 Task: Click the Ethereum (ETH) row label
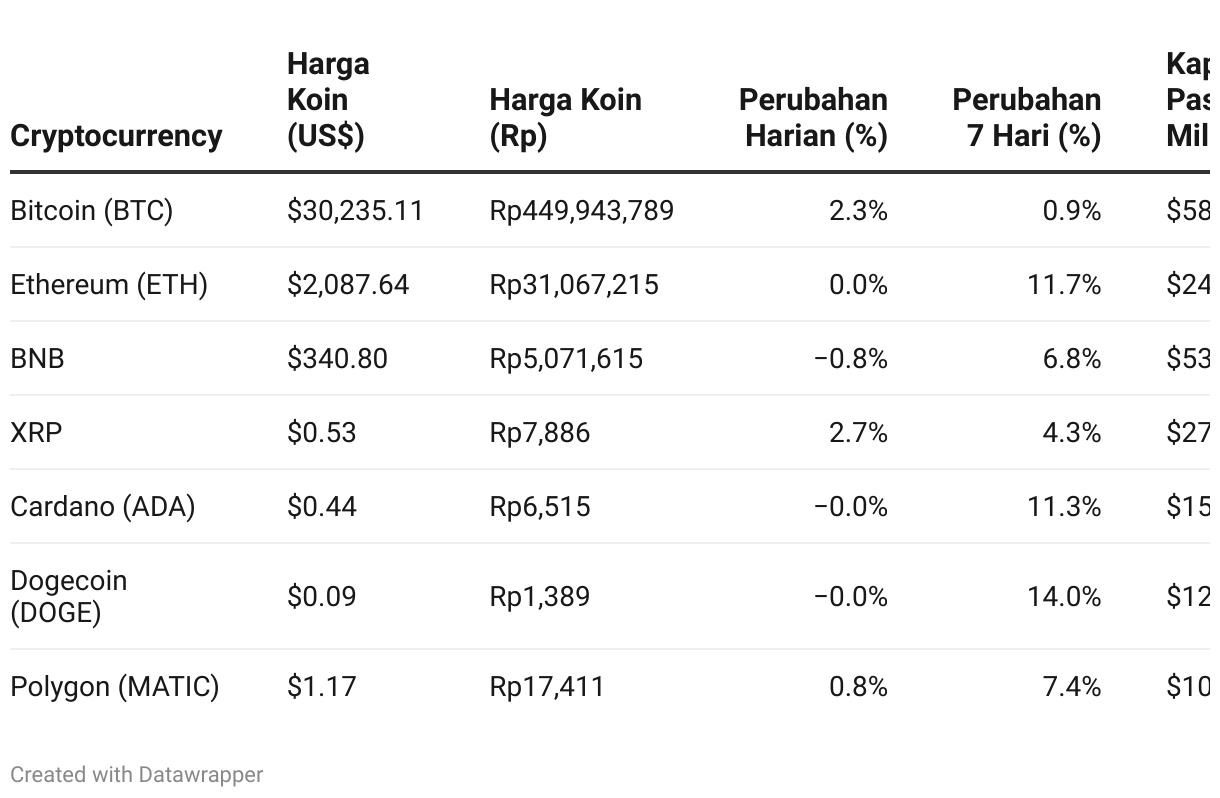pos(109,285)
